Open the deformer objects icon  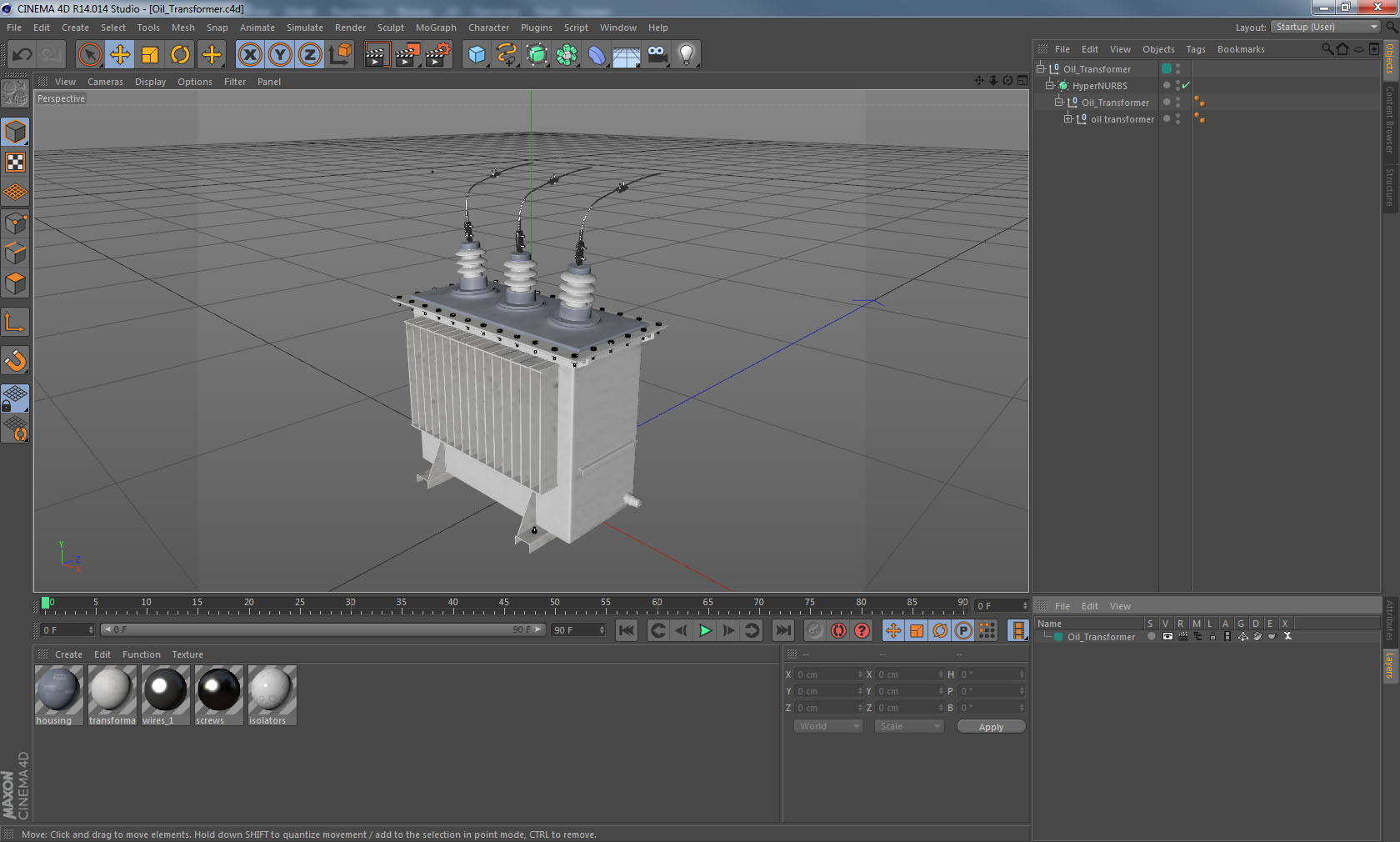(597, 55)
